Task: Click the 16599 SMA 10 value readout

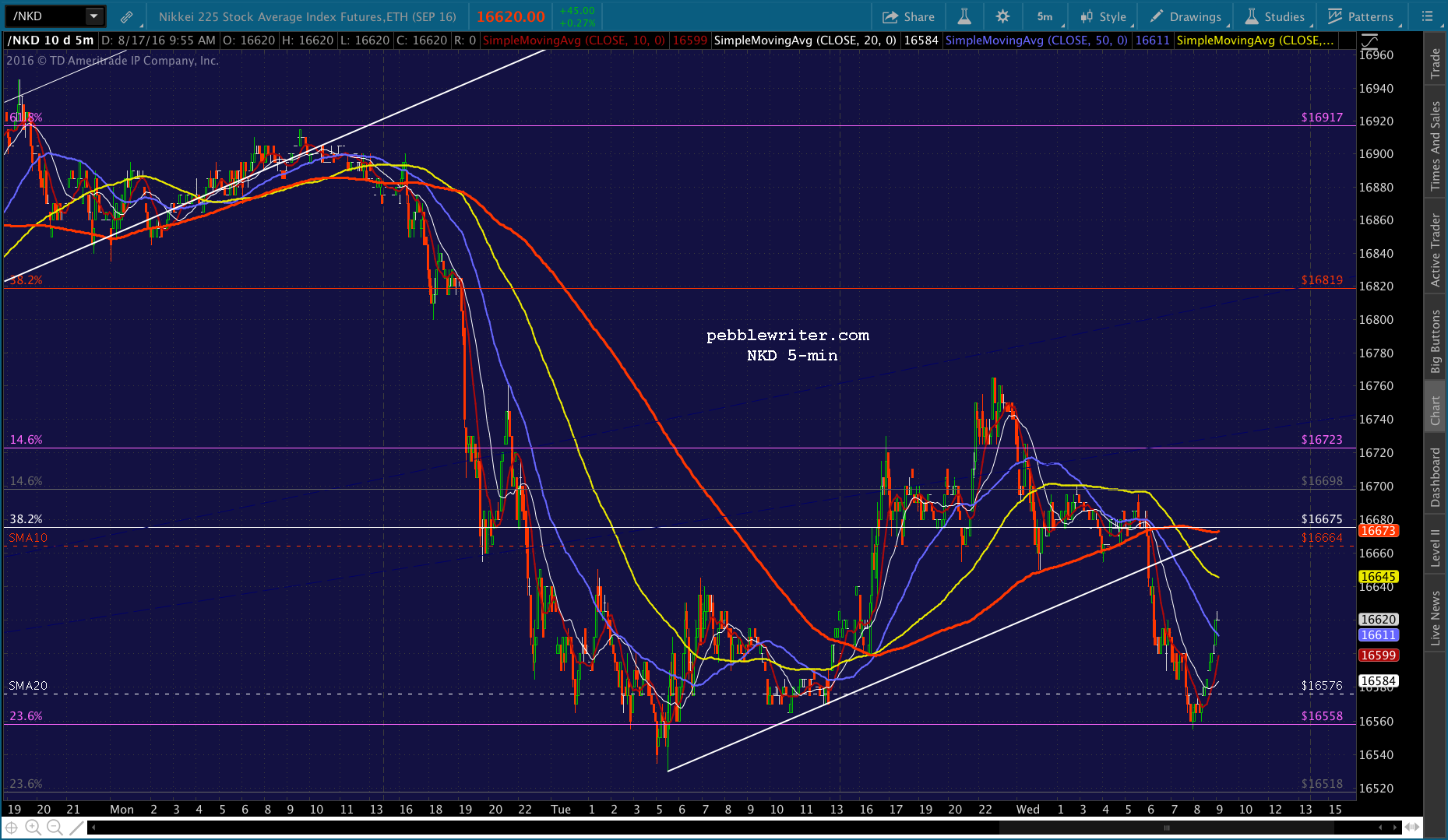Action: [x=690, y=40]
